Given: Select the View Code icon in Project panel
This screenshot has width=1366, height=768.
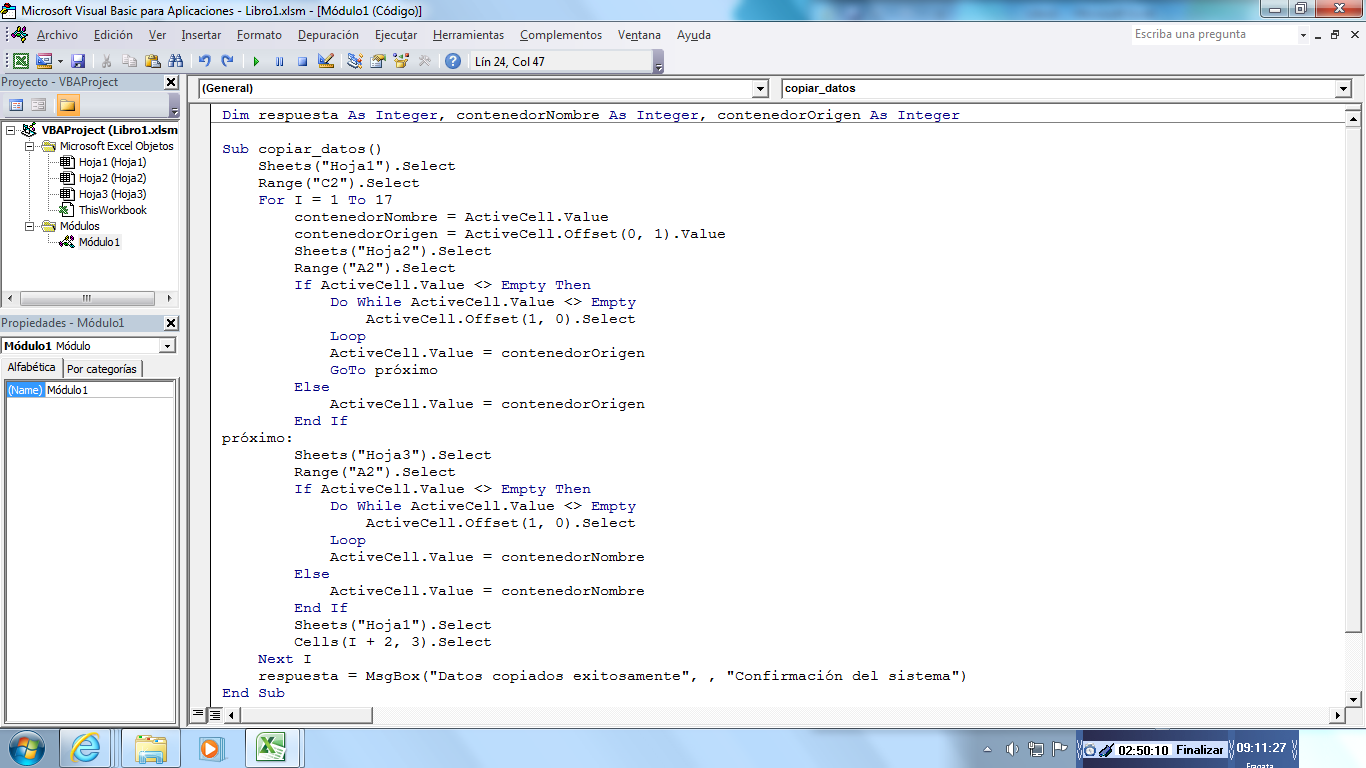Looking at the screenshot, I should coord(16,104).
